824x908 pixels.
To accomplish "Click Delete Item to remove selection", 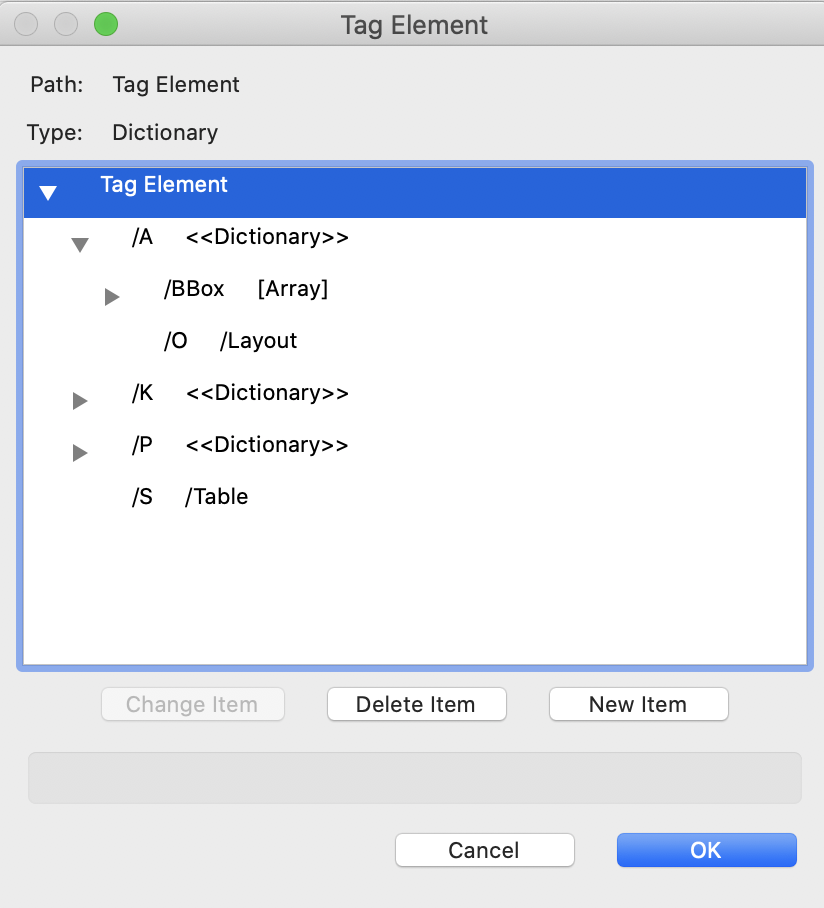I will pyautogui.click(x=416, y=704).
